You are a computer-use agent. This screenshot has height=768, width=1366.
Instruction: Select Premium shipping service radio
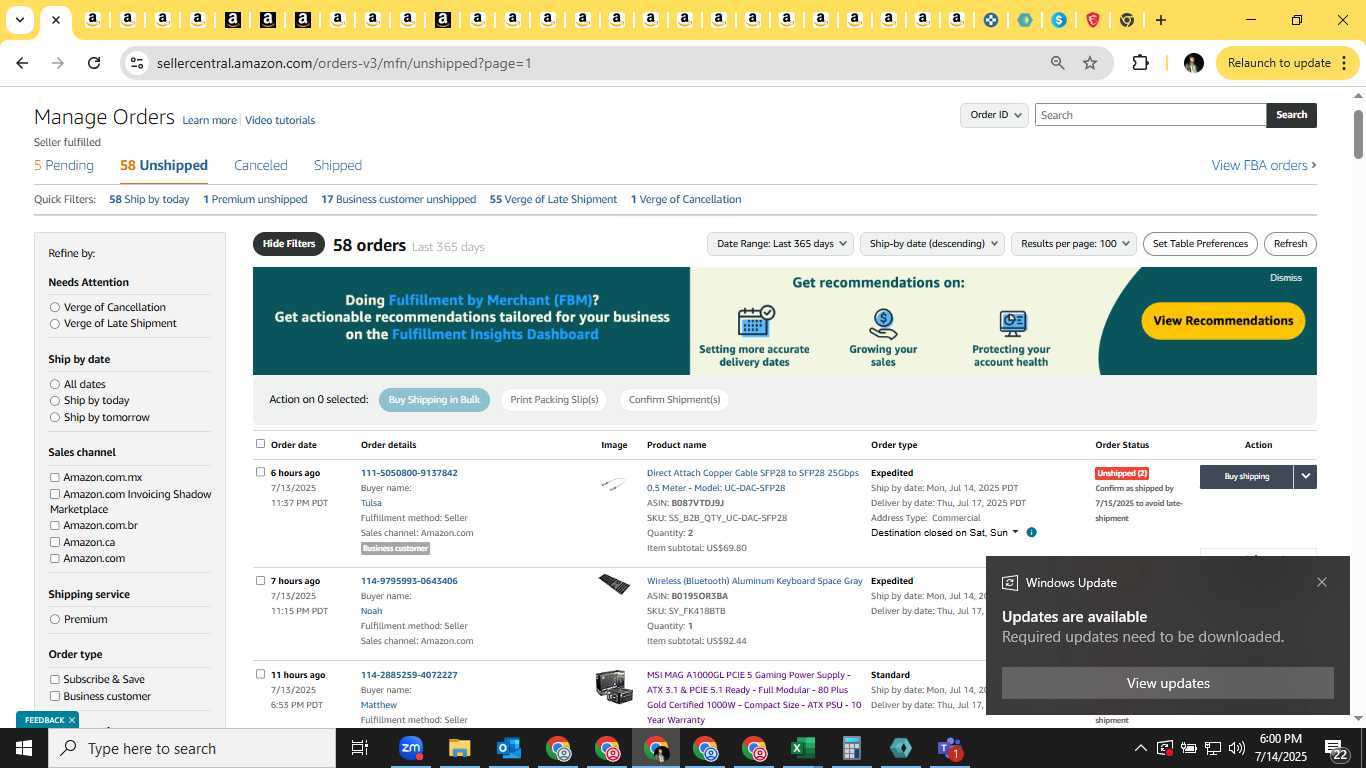[55, 619]
